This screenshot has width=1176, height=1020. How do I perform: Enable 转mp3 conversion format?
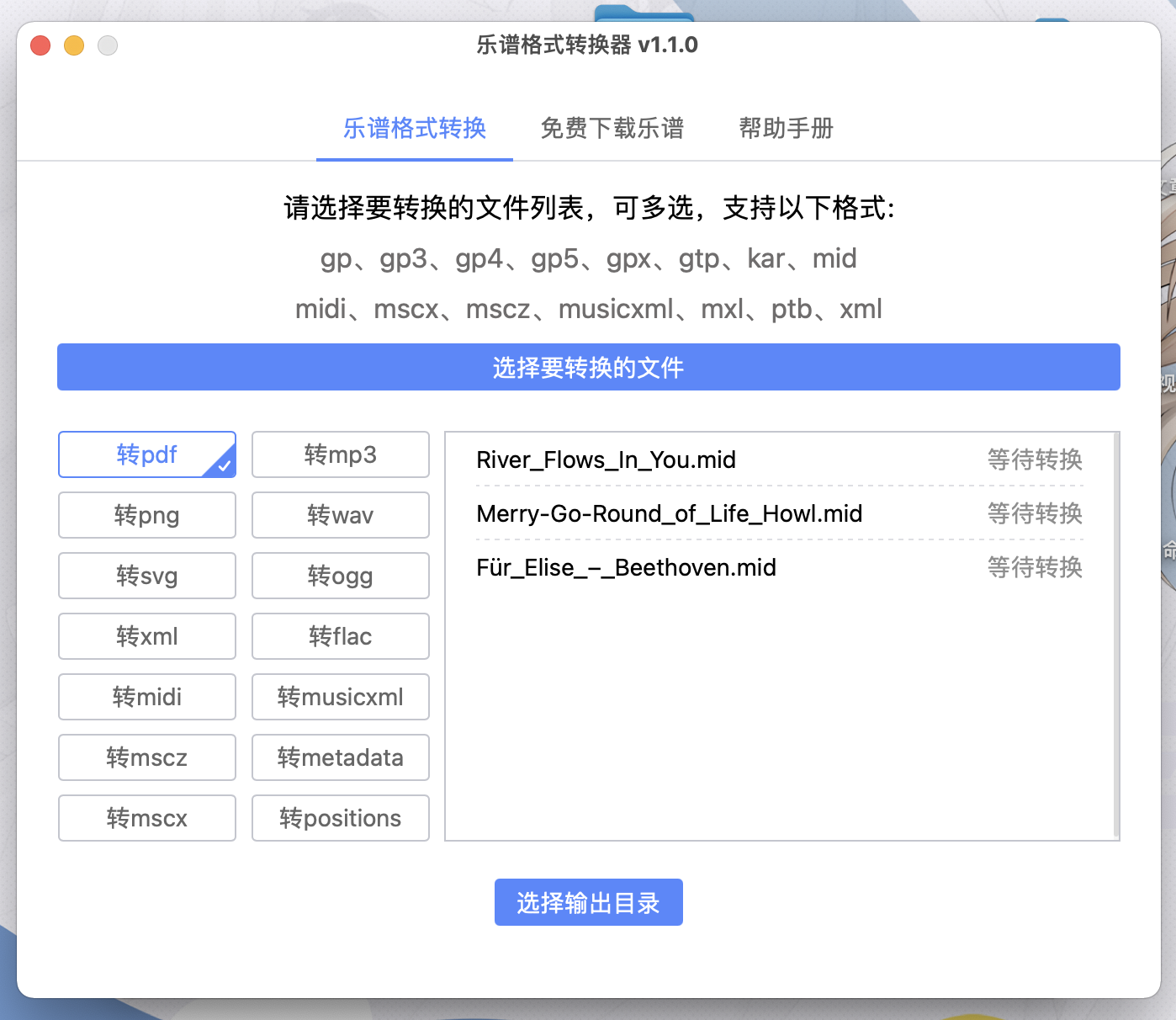pos(340,454)
